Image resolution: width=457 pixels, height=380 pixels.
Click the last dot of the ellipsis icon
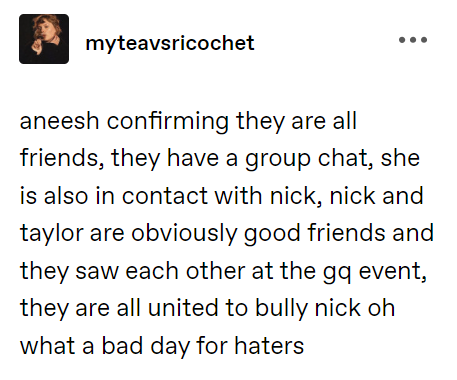(424, 40)
